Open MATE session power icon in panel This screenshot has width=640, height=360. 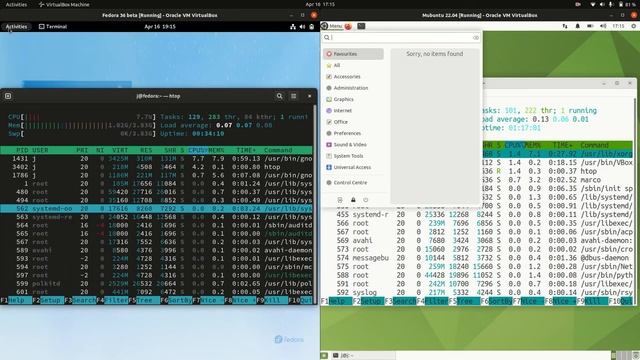coord(633,26)
